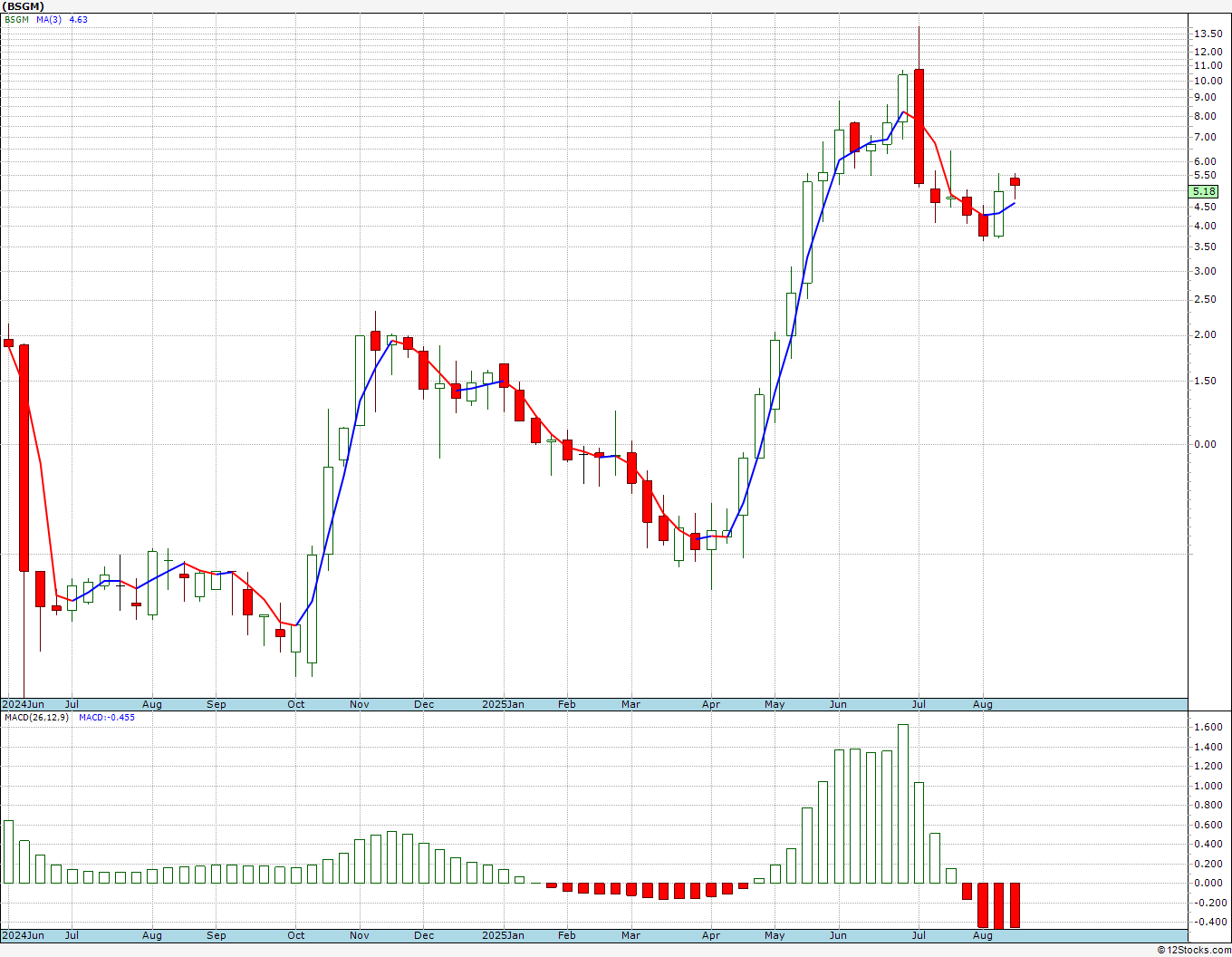This screenshot has height=957, width=1232.
Task: Click the tall red candle at June 2024
Action: [x=24, y=458]
